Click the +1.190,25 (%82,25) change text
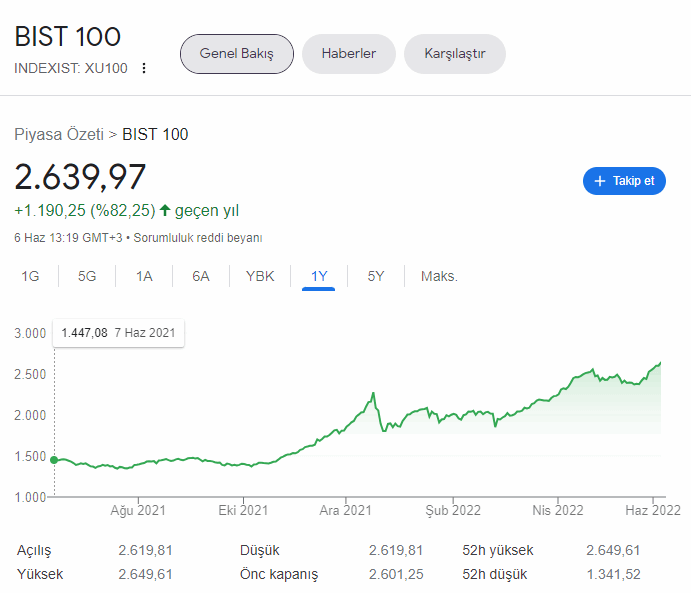This screenshot has height=593, width=691. click(85, 211)
